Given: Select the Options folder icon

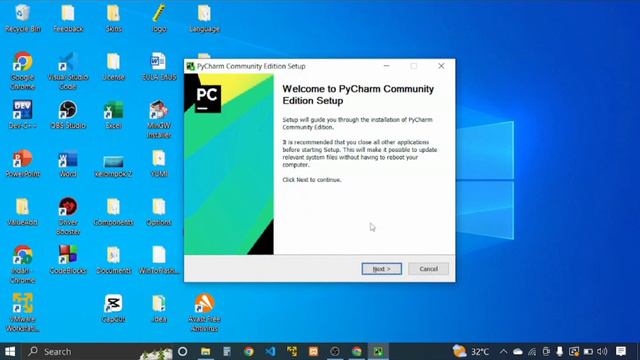Looking at the screenshot, I should tap(159, 211).
